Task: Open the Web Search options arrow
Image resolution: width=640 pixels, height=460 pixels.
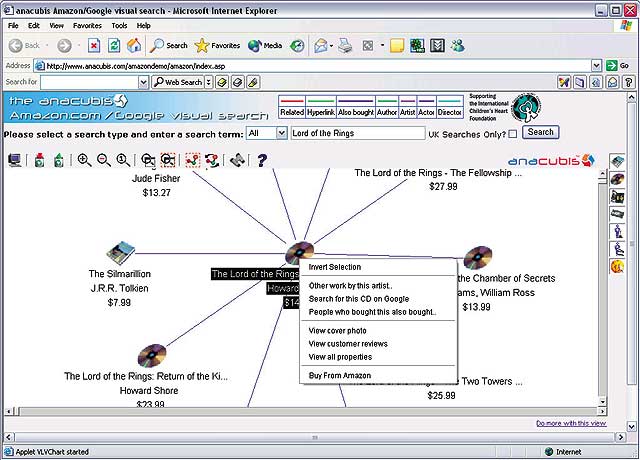Action: click(x=208, y=82)
